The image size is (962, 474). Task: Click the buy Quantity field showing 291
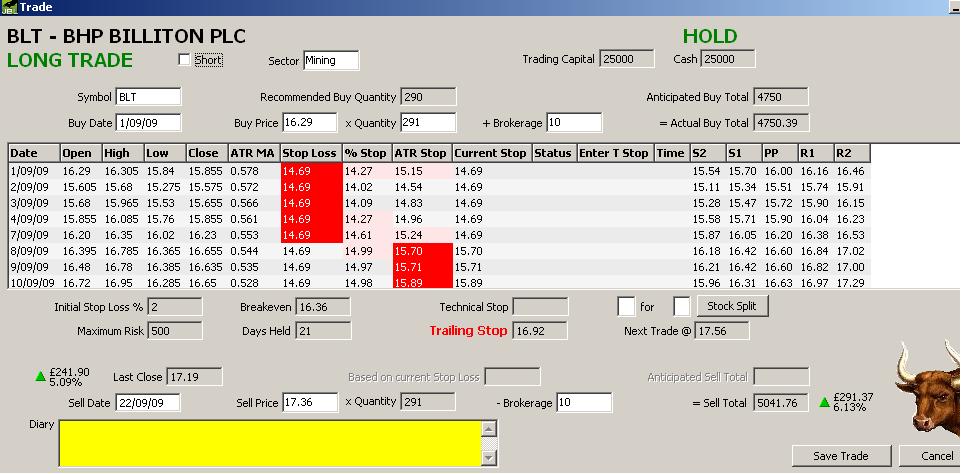point(428,123)
